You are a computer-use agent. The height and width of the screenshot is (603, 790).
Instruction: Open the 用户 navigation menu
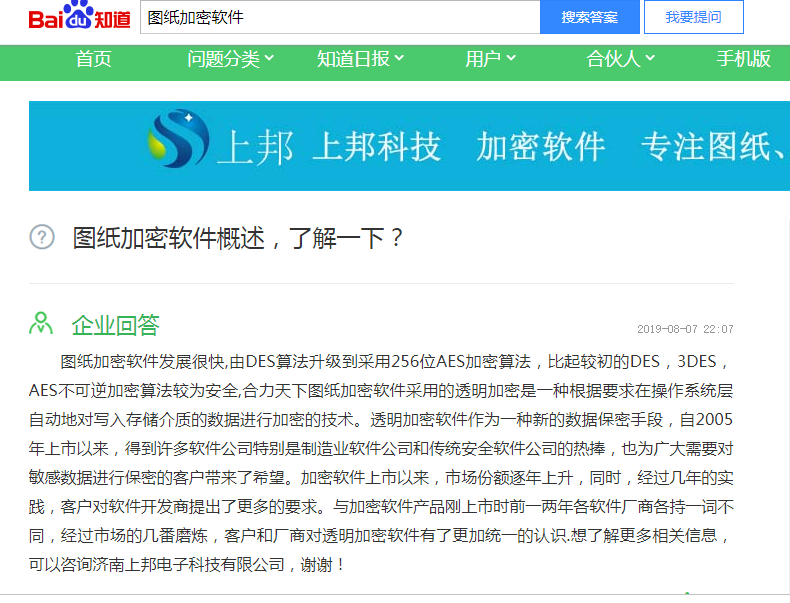pyautogui.click(x=483, y=59)
